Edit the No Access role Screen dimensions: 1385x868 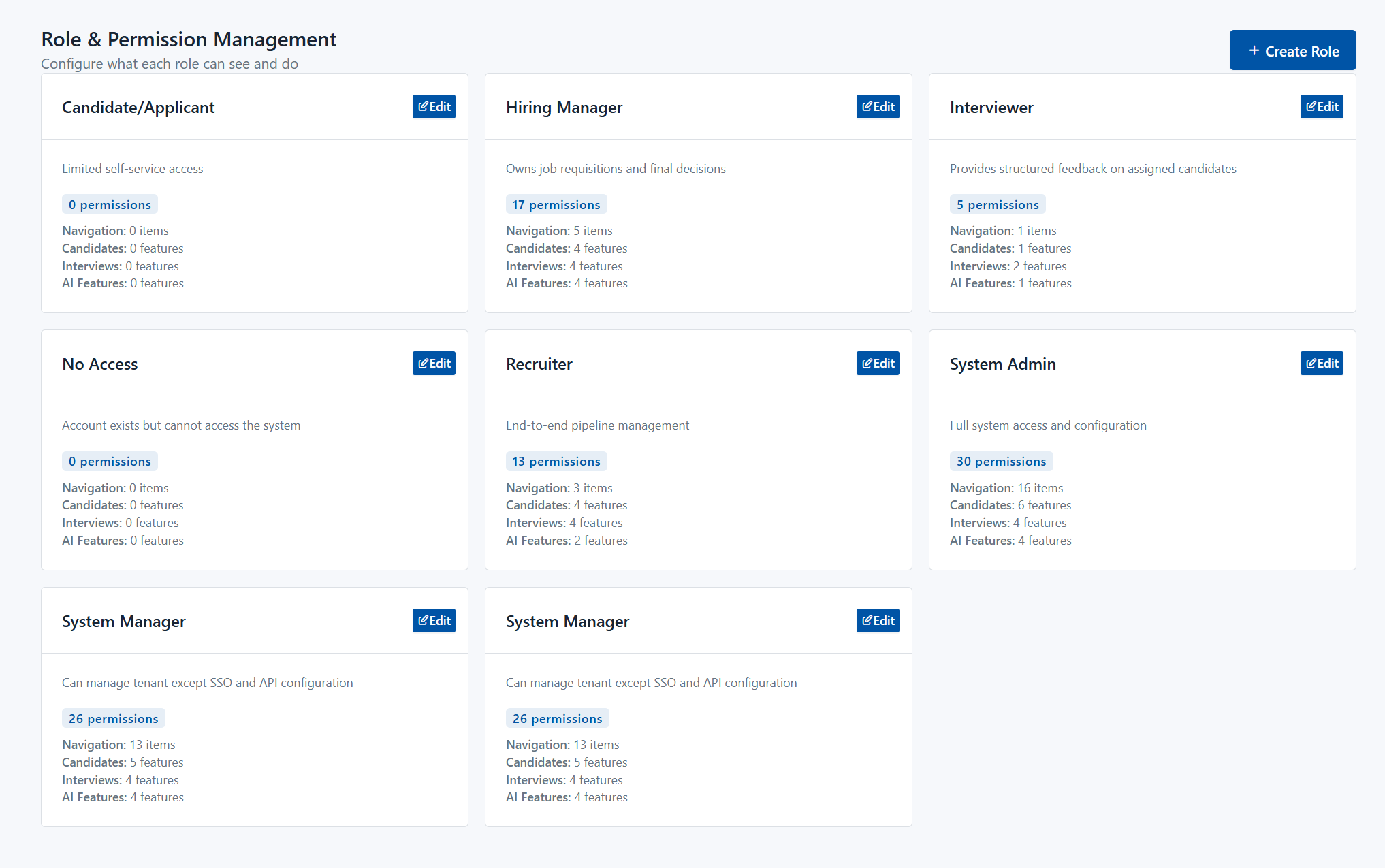[x=434, y=364]
